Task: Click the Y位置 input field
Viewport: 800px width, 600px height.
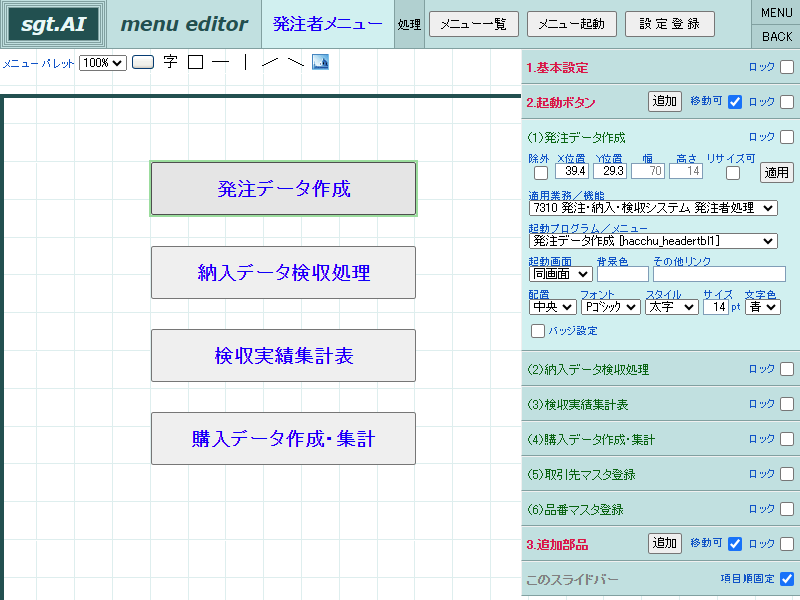Action: tap(610, 171)
